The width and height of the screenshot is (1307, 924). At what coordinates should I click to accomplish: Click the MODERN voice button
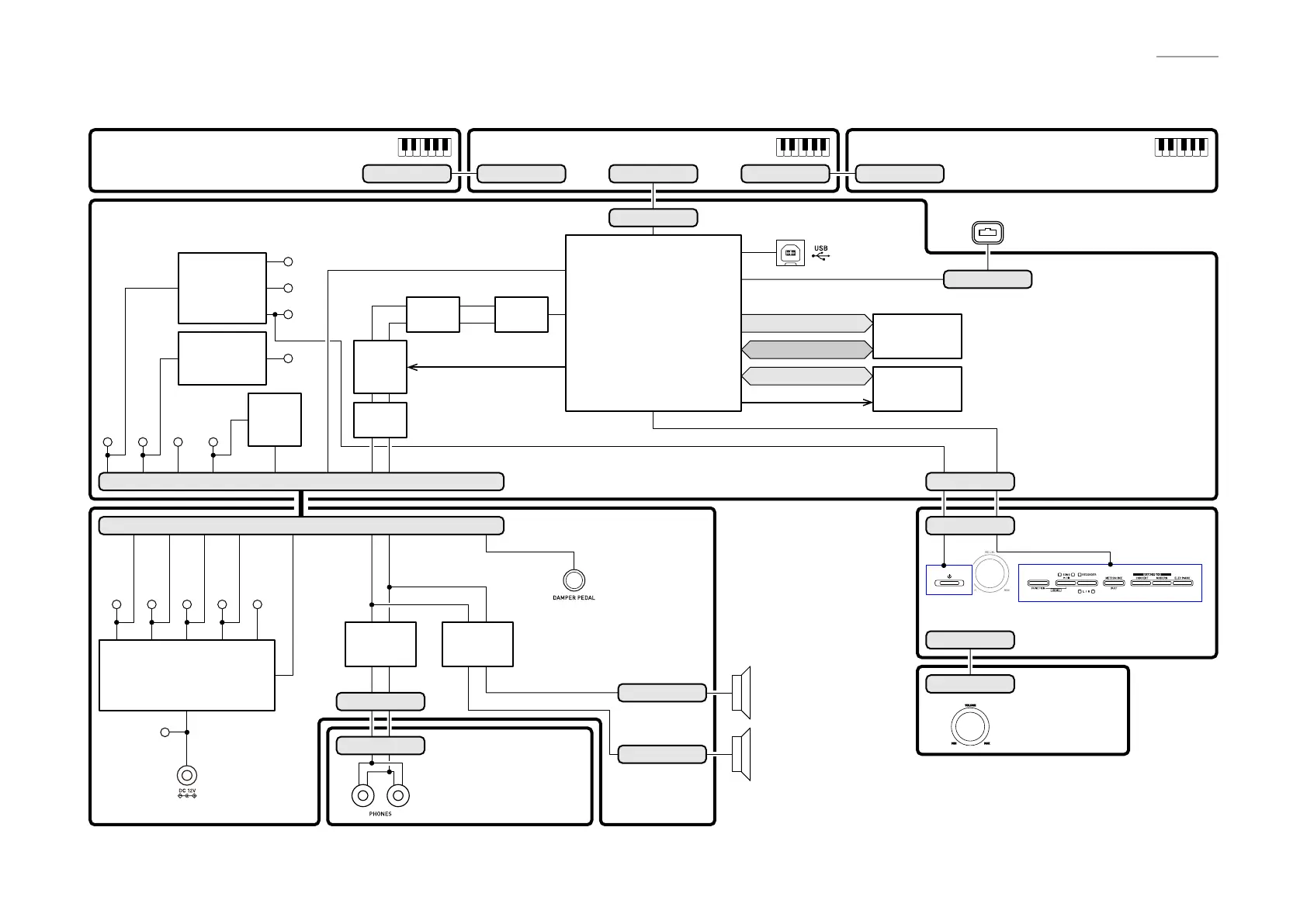click(x=1162, y=583)
